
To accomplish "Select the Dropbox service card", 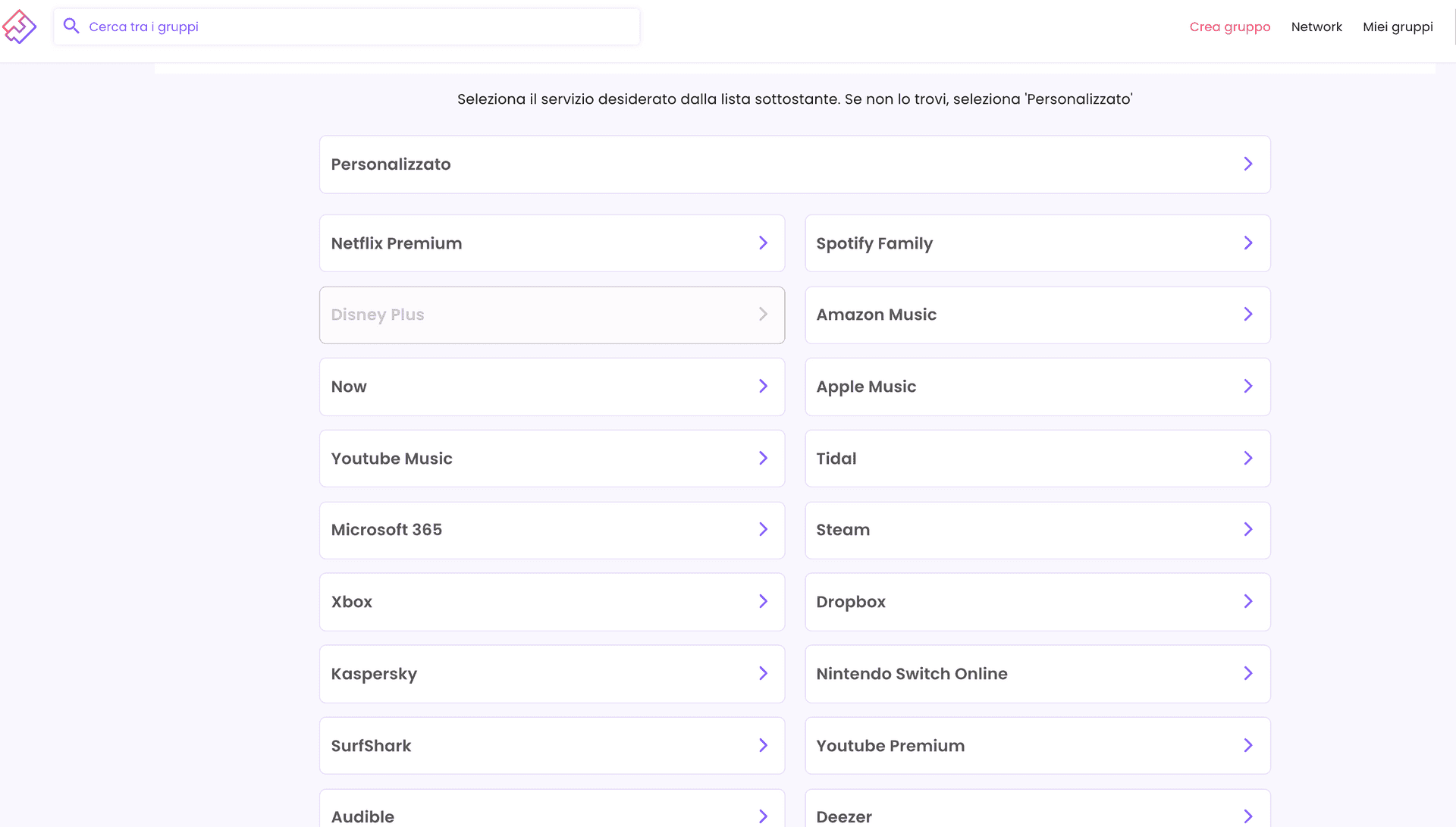I will [1037, 602].
